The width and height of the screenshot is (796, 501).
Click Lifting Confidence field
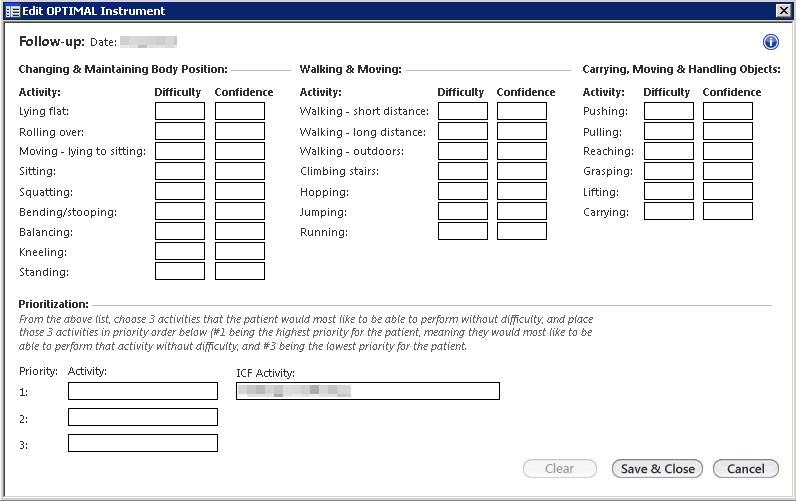[728, 191]
